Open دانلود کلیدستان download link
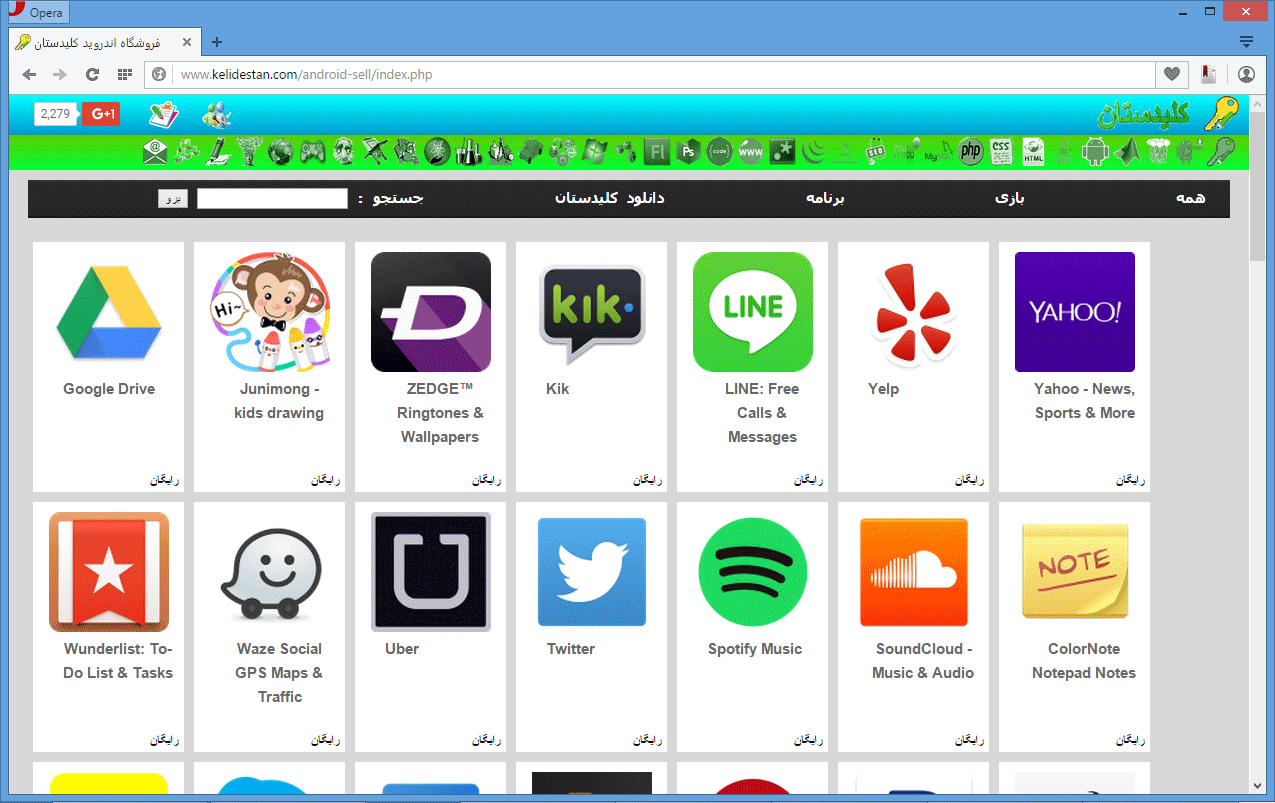This screenshot has height=803, width=1275. 610,198
